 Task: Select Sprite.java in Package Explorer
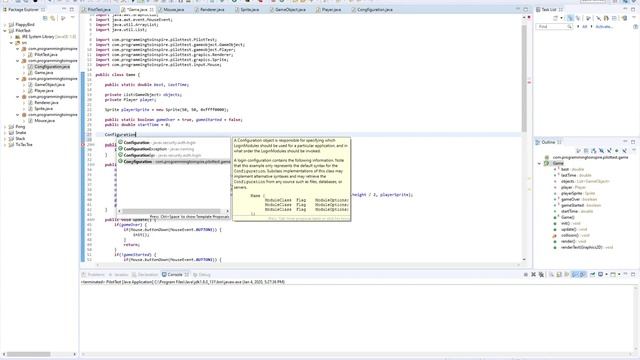click(43, 109)
